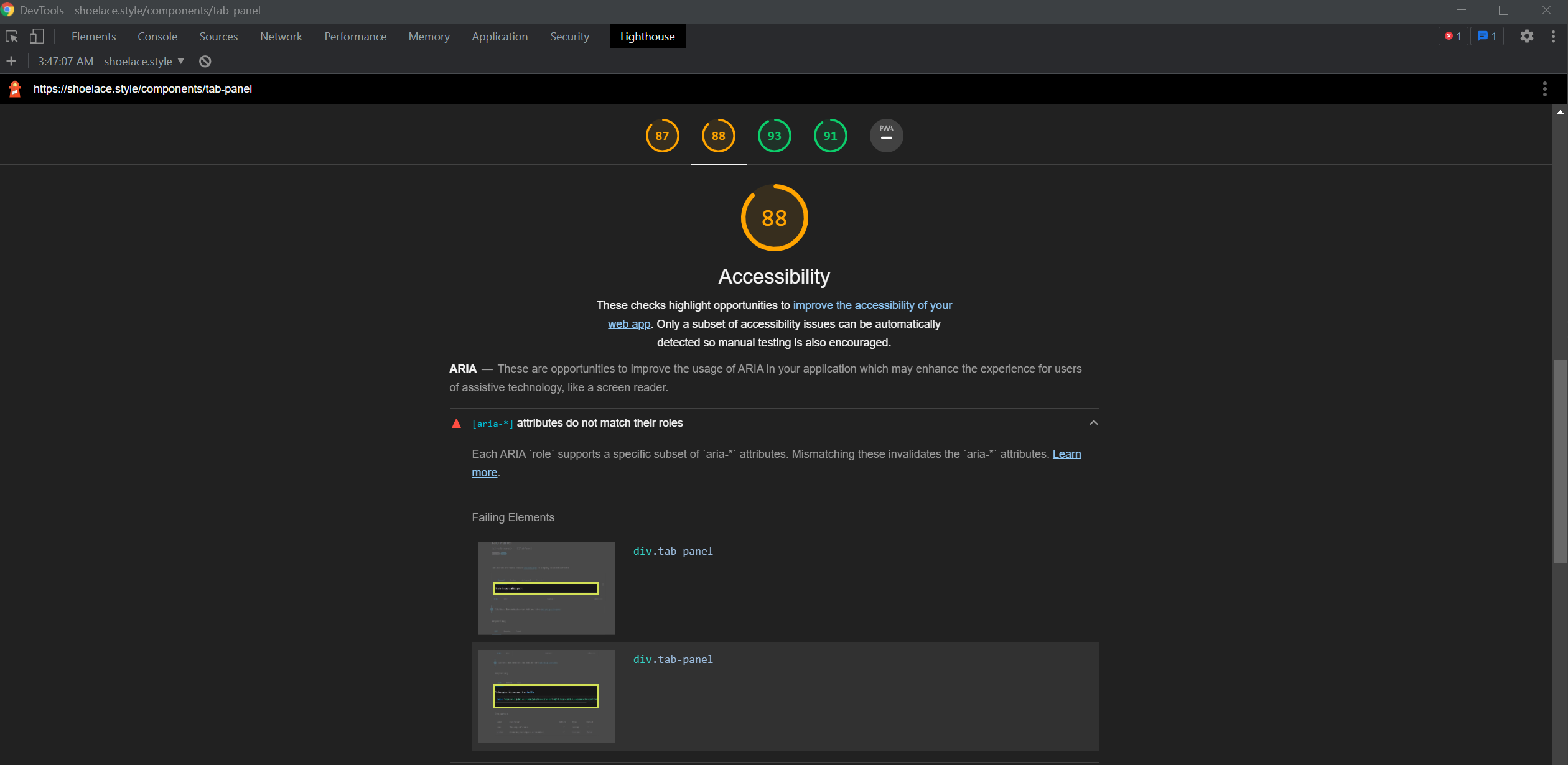Open the DevTools settings gear
This screenshot has height=765, width=1568.
[1526, 37]
